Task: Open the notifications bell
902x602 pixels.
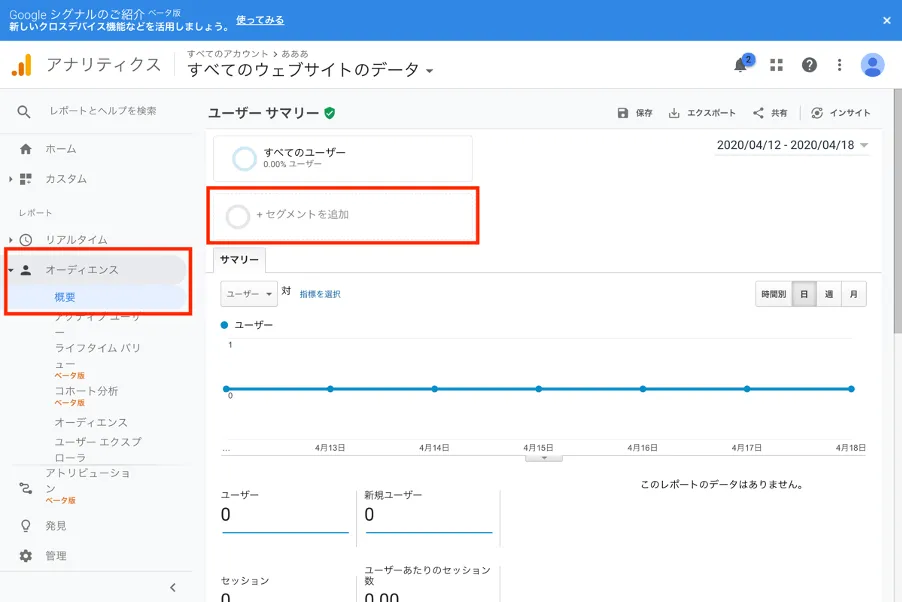Action: (741, 65)
